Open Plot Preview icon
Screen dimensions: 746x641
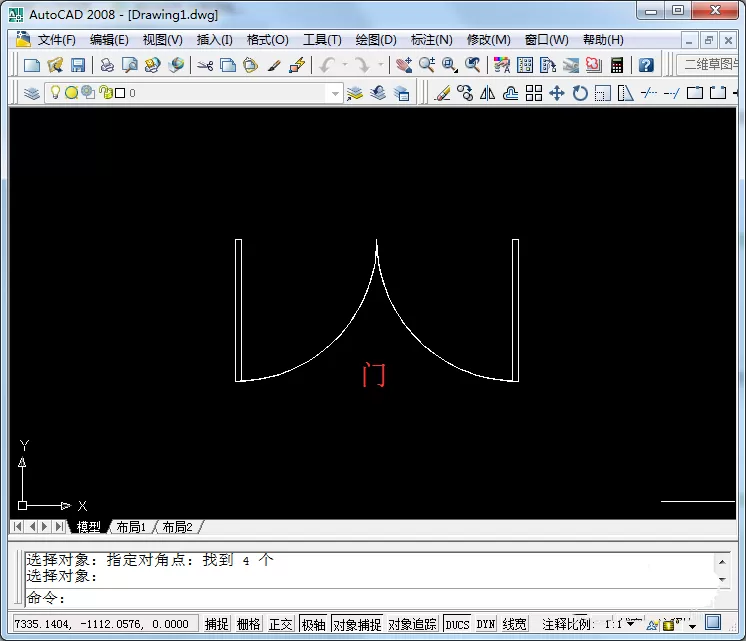coord(129,65)
